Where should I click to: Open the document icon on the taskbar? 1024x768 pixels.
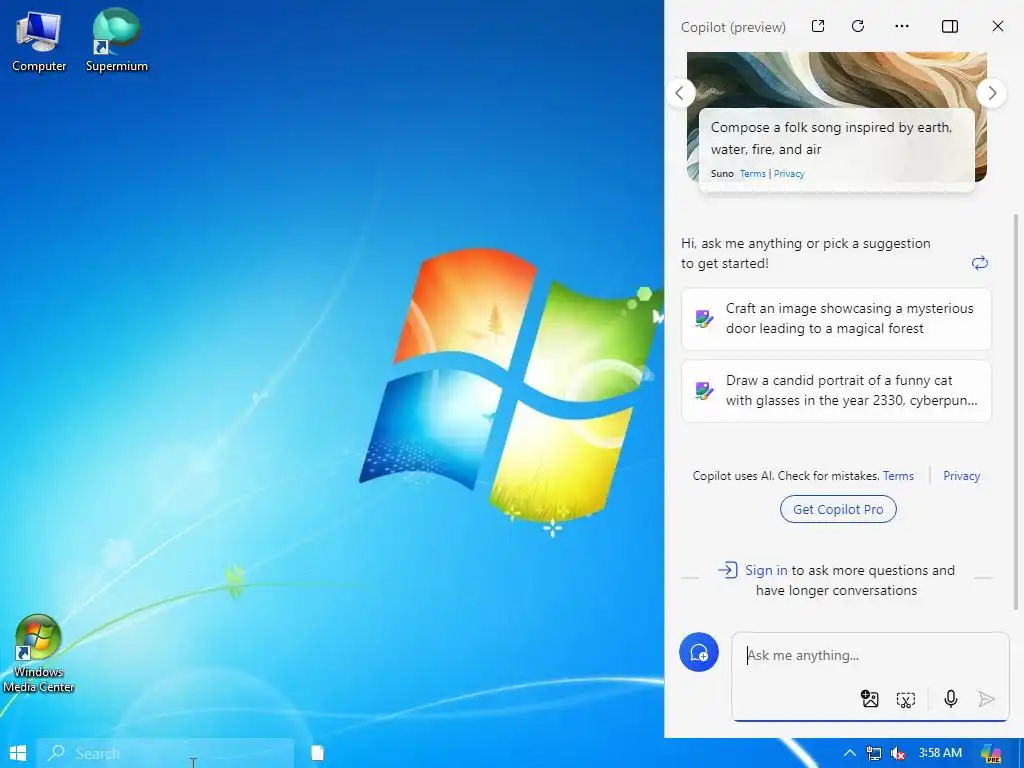point(317,754)
